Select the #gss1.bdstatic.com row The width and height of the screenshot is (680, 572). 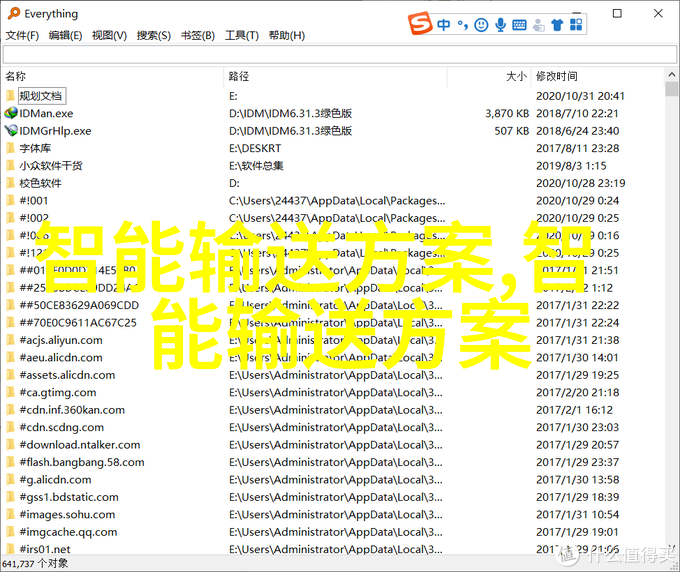[x=333, y=497]
